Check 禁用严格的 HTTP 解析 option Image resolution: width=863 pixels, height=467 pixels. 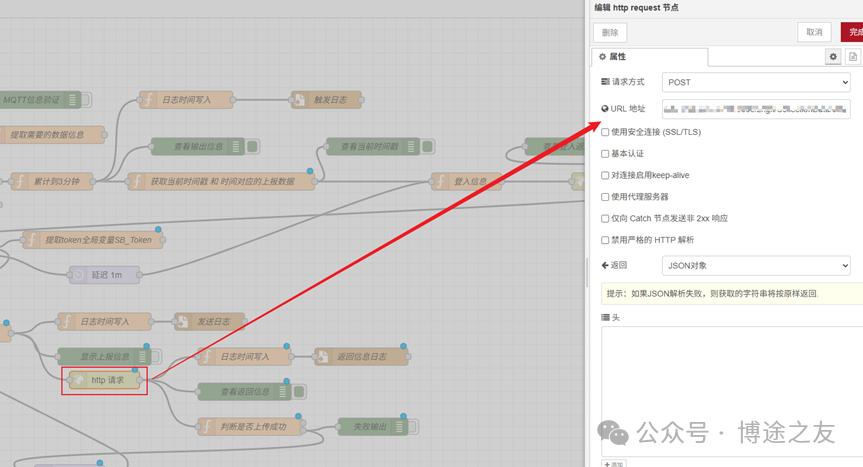(x=605, y=240)
